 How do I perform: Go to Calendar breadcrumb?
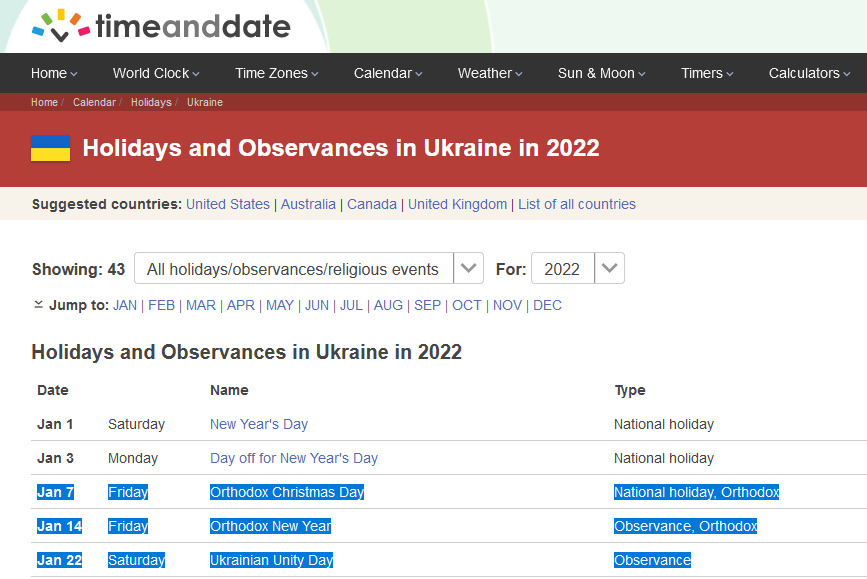point(95,102)
